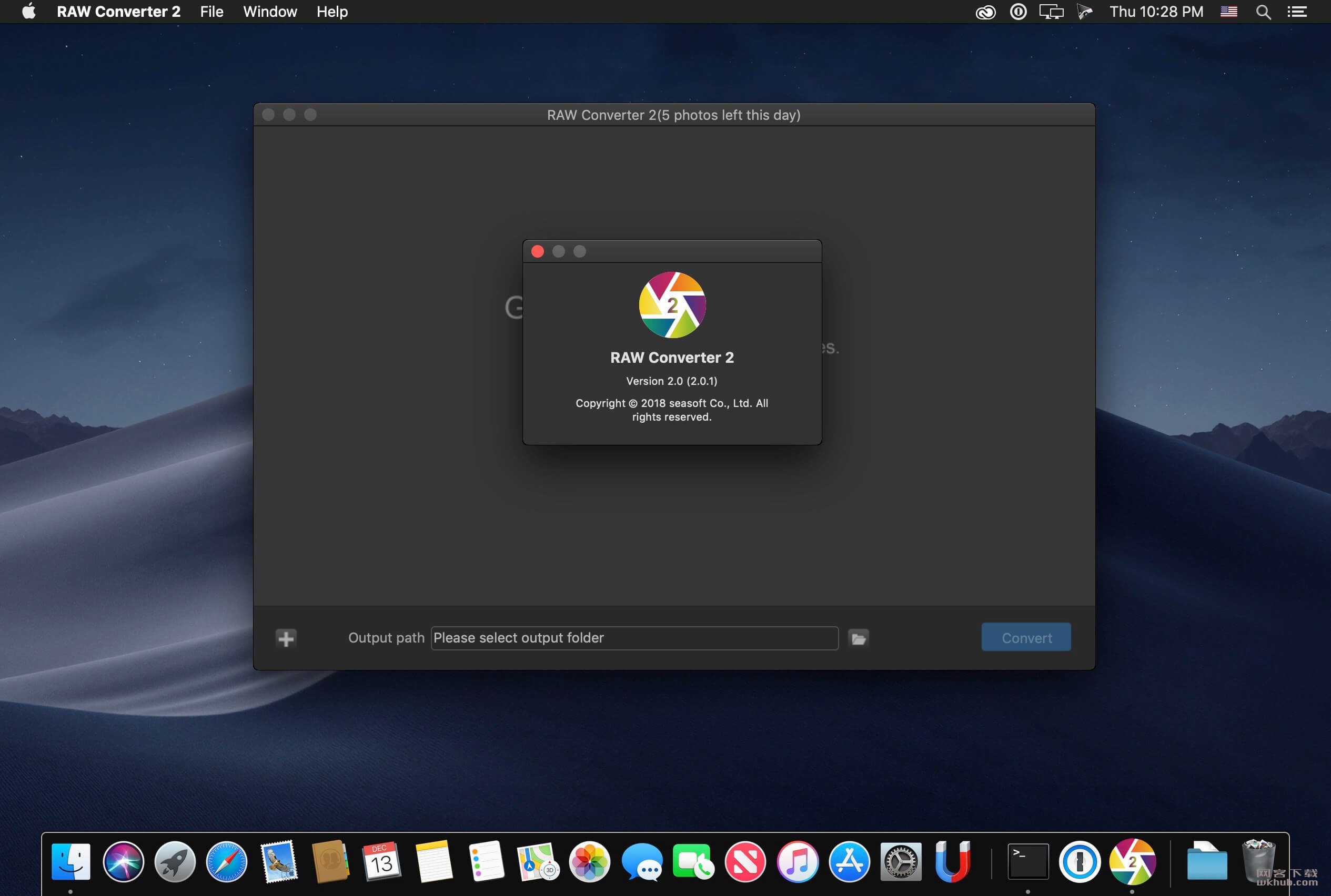Open the File menu
Image resolution: width=1331 pixels, height=896 pixels.
click(x=211, y=12)
